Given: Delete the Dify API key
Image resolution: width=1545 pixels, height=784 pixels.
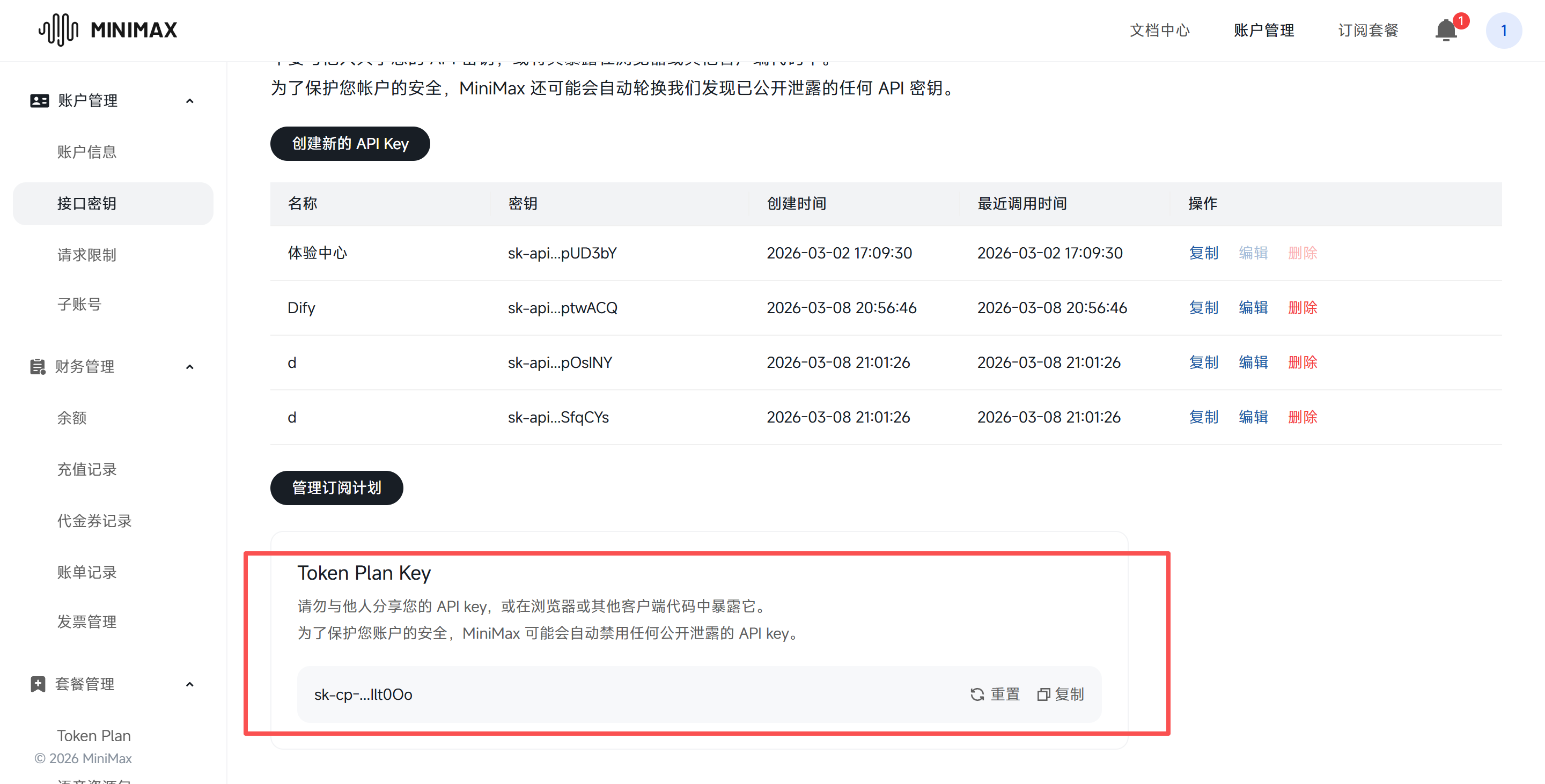Looking at the screenshot, I should 1302,307.
